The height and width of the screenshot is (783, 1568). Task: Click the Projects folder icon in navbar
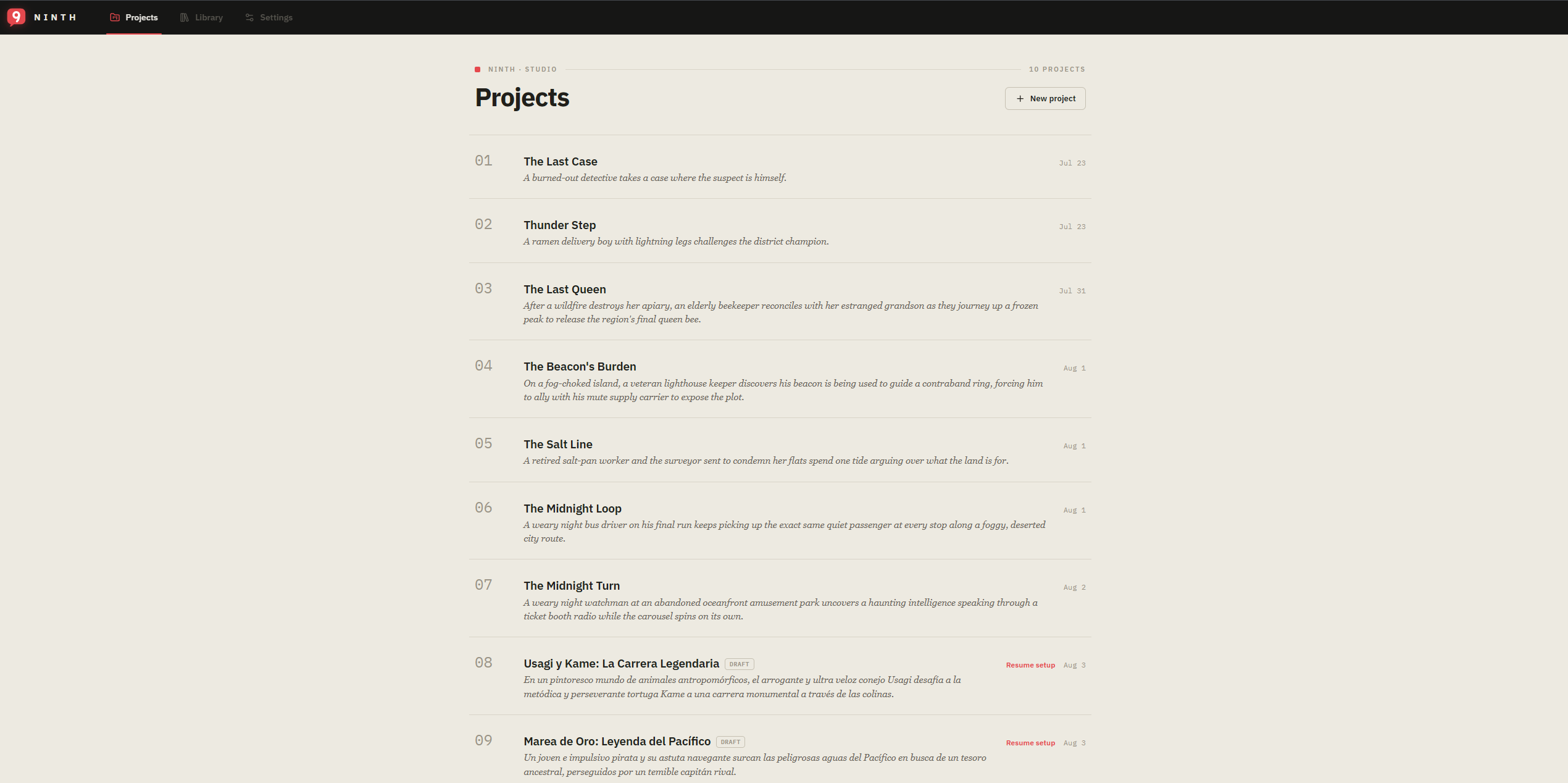115,17
